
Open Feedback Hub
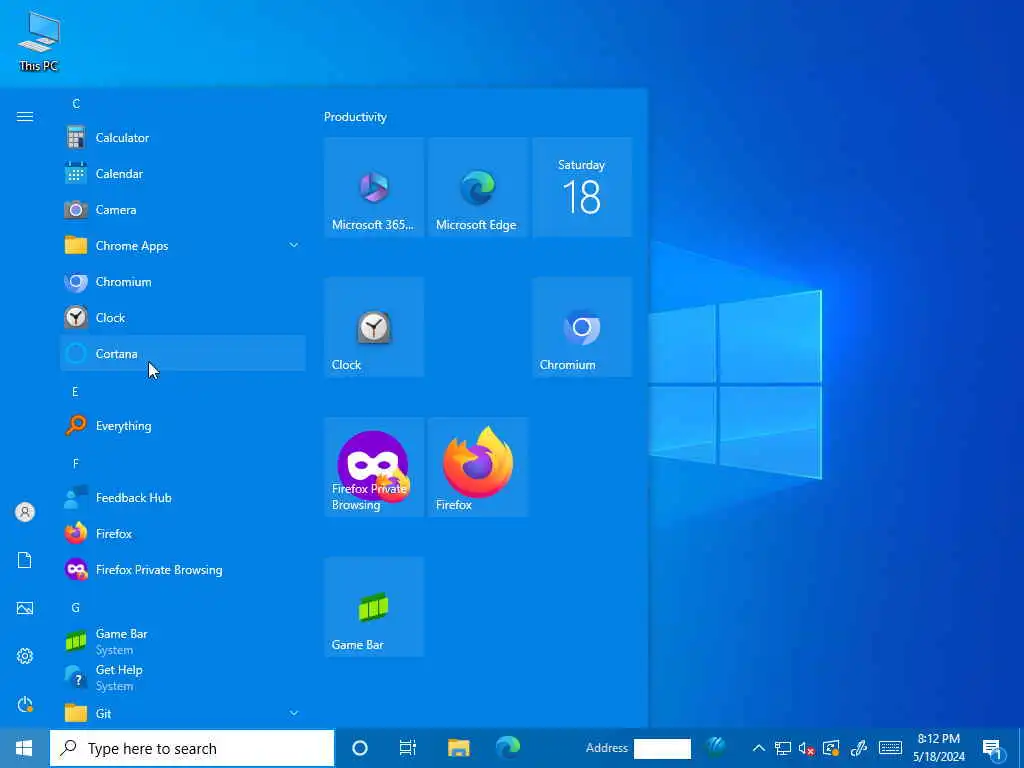pyautogui.click(x=183, y=498)
